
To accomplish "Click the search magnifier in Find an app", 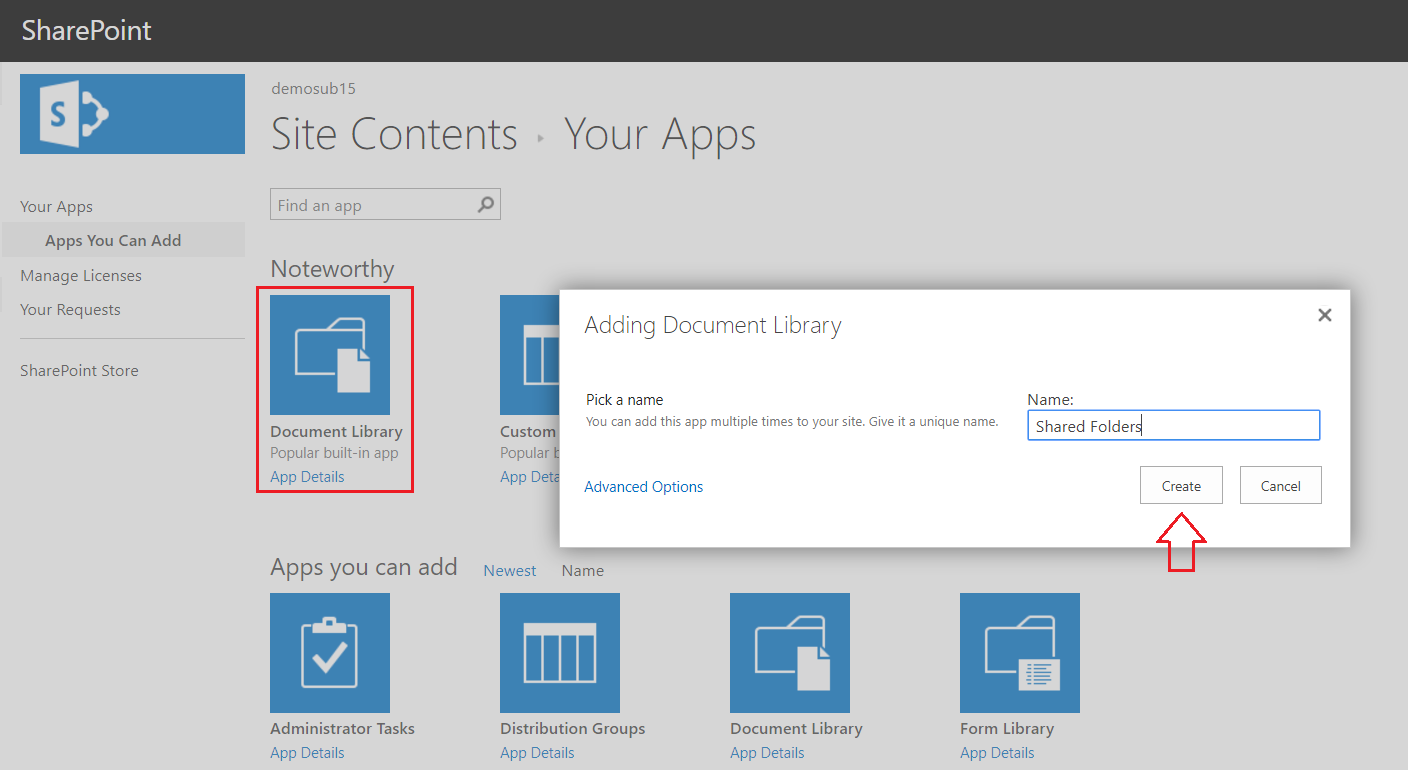I will pyautogui.click(x=486, y=205).
